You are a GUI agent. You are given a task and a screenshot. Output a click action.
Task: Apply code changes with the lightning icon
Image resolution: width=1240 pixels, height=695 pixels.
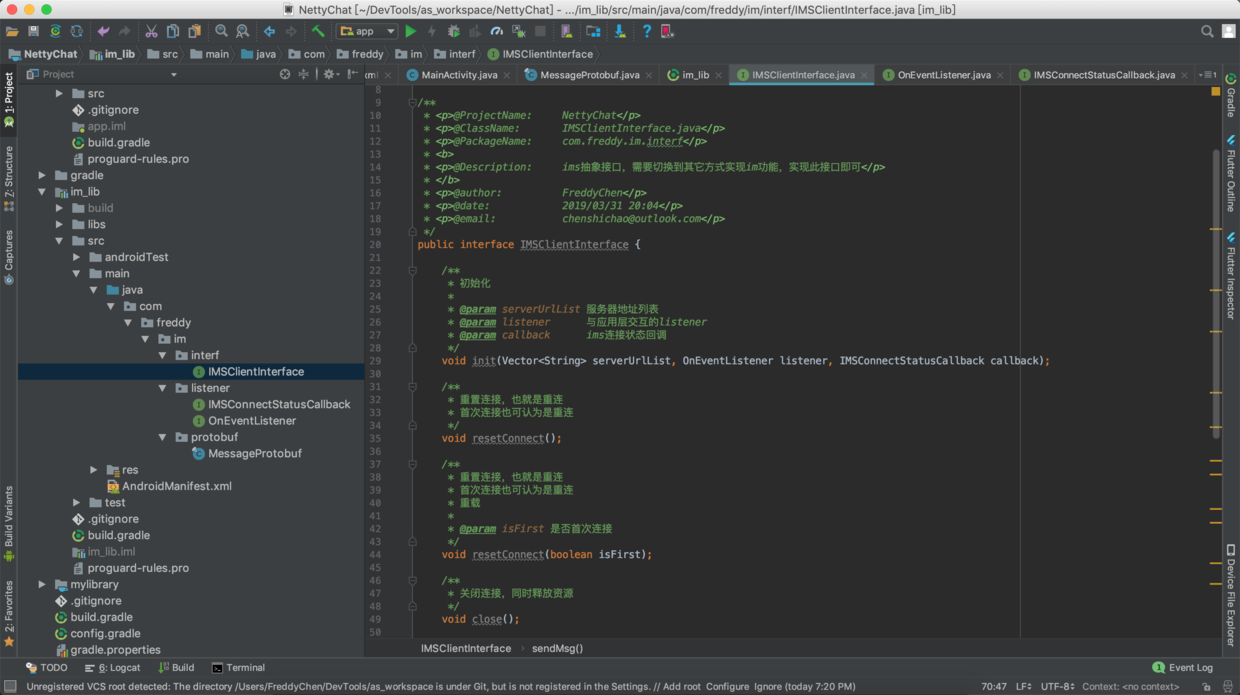431,31
